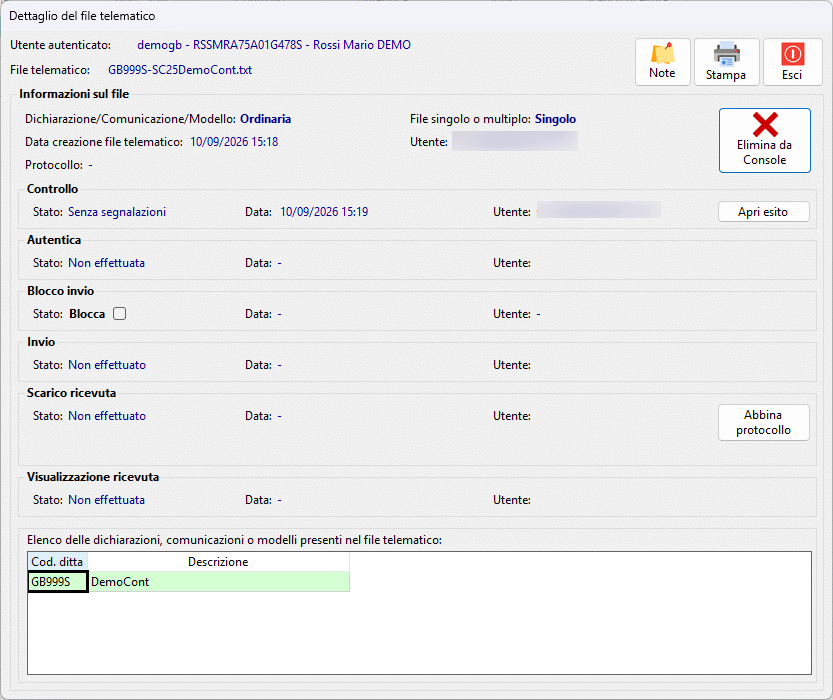Open the Apri esito result
This screenshot has width=833, height=700.
(x=763, y=212)
